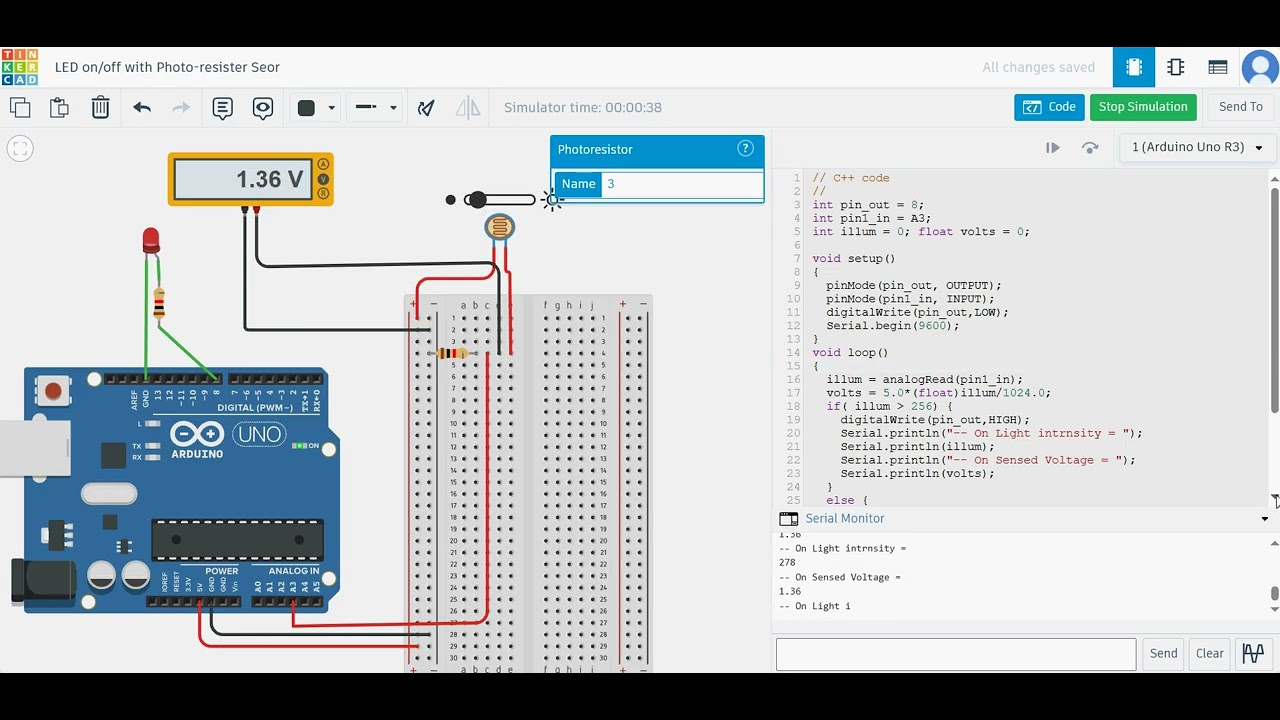Click code line 'Serial.begin(9600);'
Image resolution: width=1280 pixels, height=720 pixels.
point(893,326)
